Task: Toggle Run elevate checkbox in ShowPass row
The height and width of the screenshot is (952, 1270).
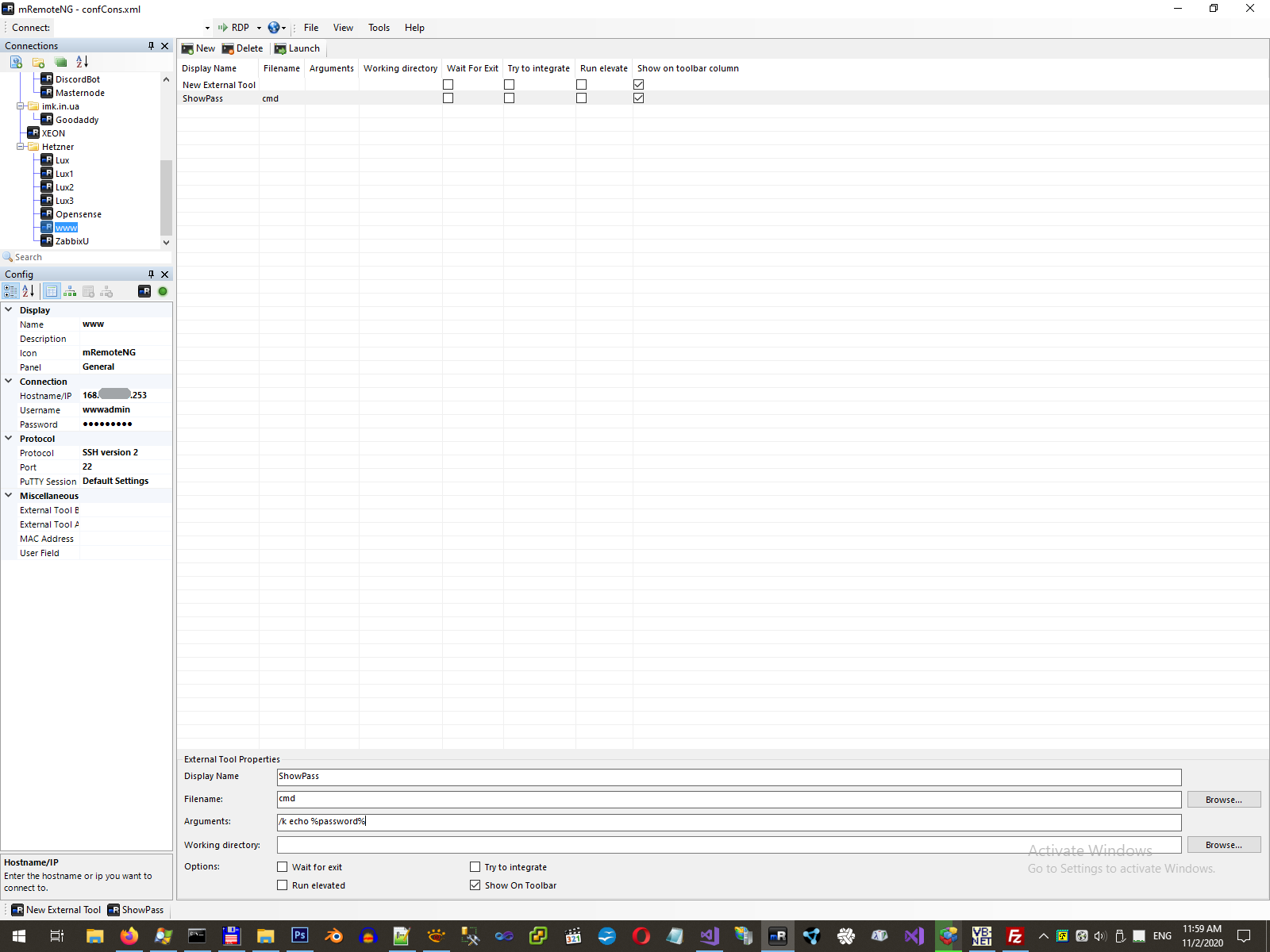Action: pyautogui.click(x=581, y=98)
